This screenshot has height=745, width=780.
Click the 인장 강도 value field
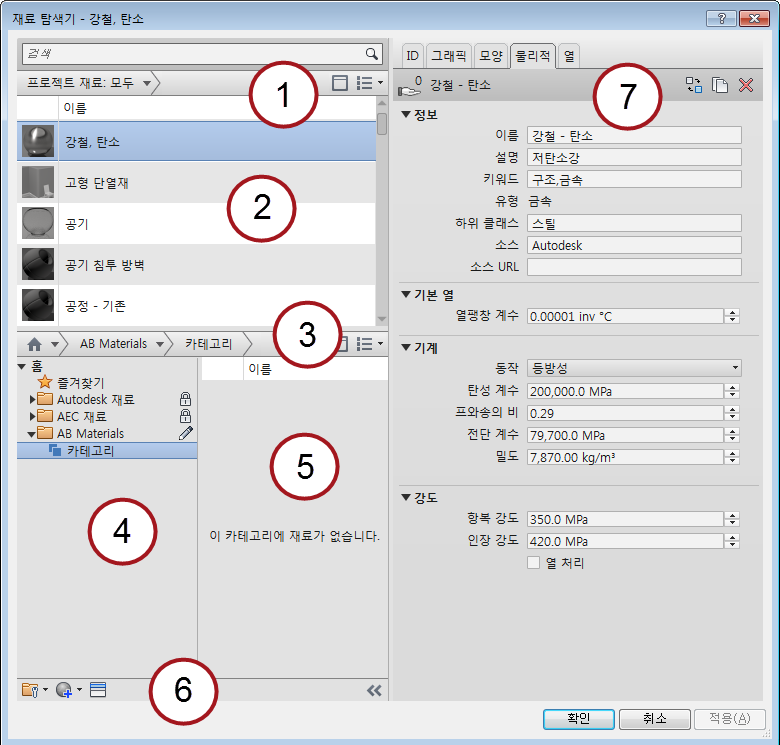[x=625, y=541]
